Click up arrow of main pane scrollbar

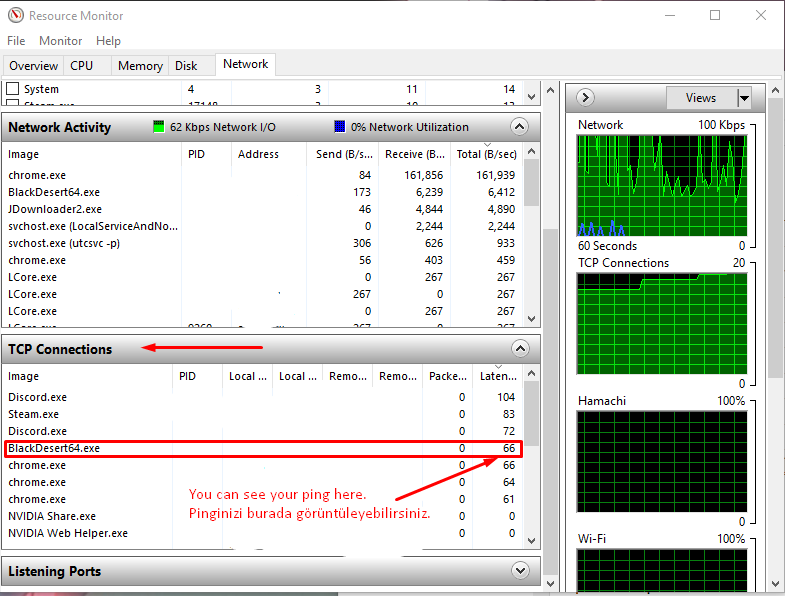tap(550, 90)
